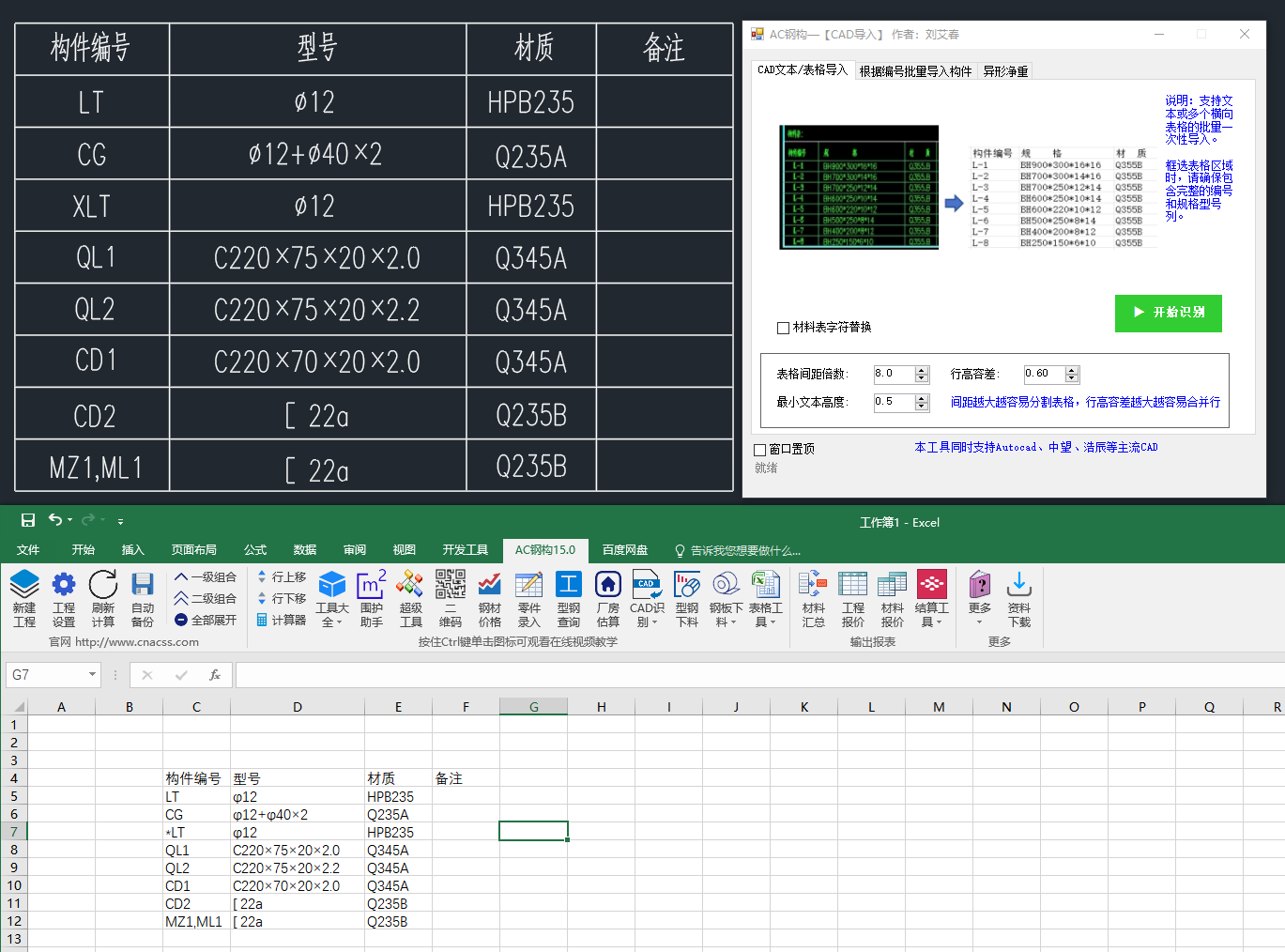Screen dimensions: 1285x952
Task: Expand the 表格工具 dropdown arrow
Action: point(773,622)
